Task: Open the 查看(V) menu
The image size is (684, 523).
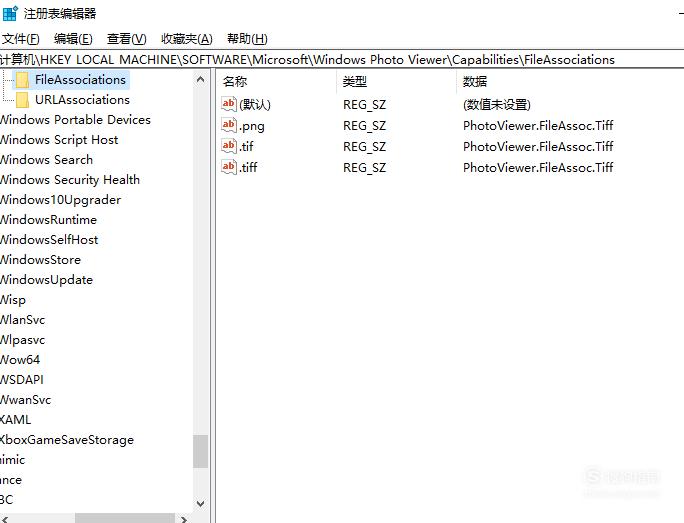Action: (127, 39)
